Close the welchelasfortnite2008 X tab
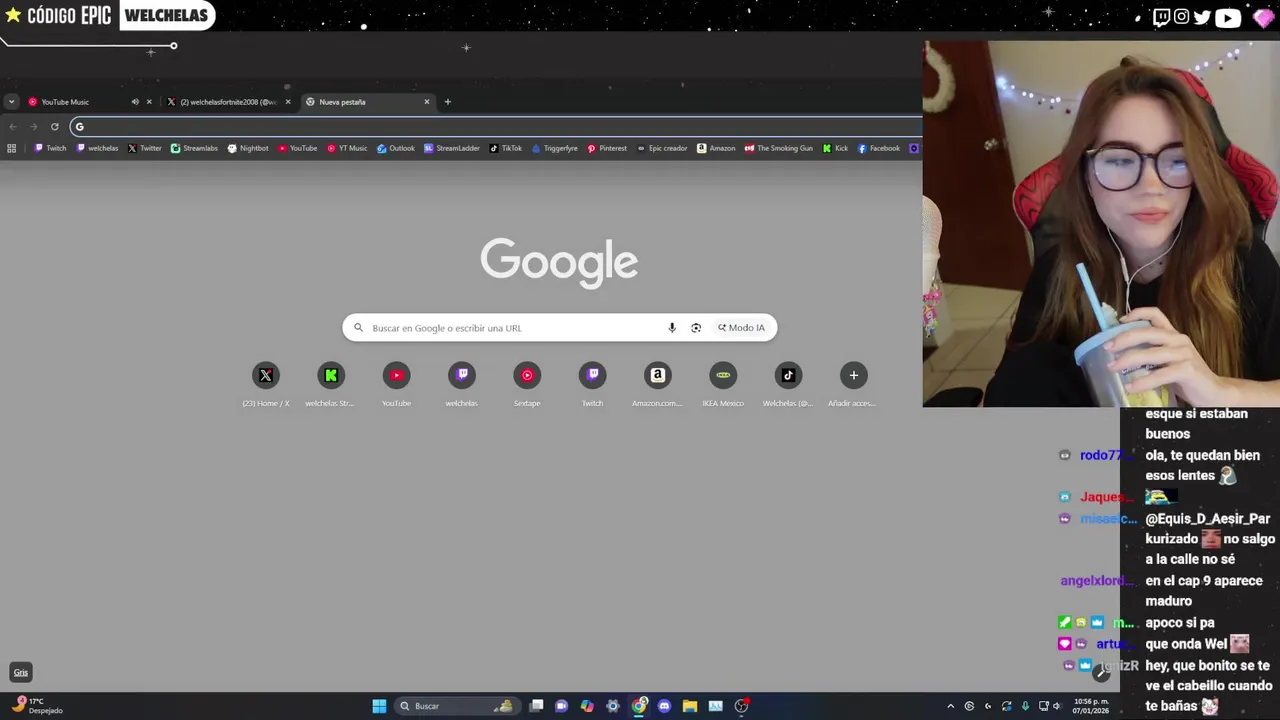 288,102
